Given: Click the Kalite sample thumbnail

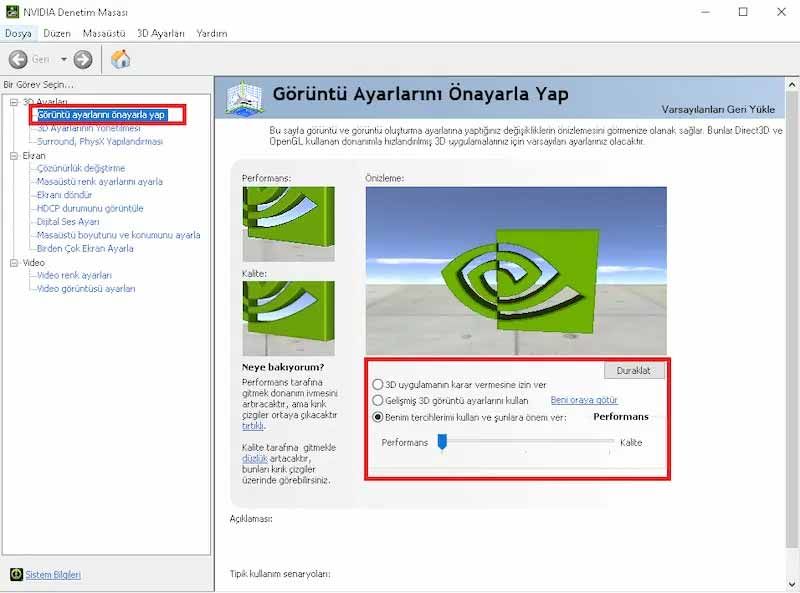Looking at the screenshot, I should click(289, 318).
